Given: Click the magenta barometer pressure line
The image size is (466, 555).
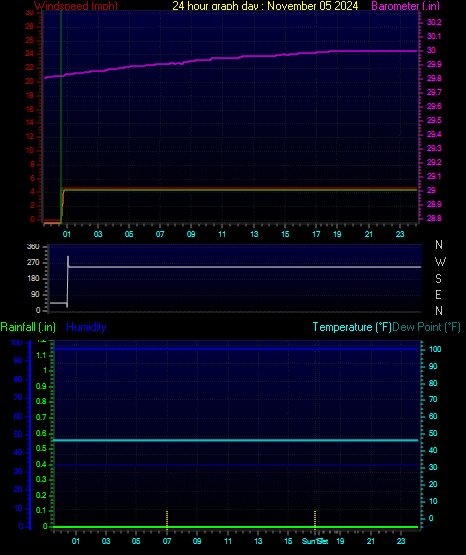Looking at the screenshot, I should [230, 58].
